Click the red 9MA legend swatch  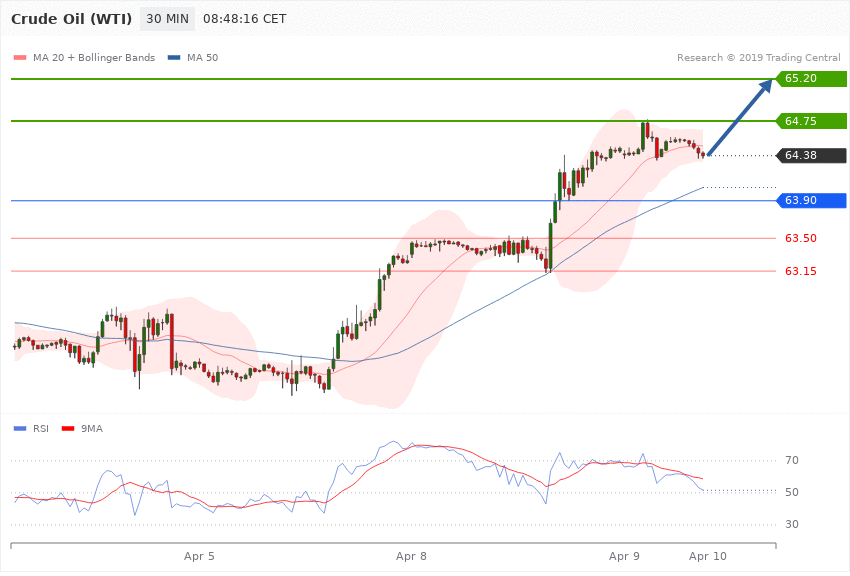(68, 429)
